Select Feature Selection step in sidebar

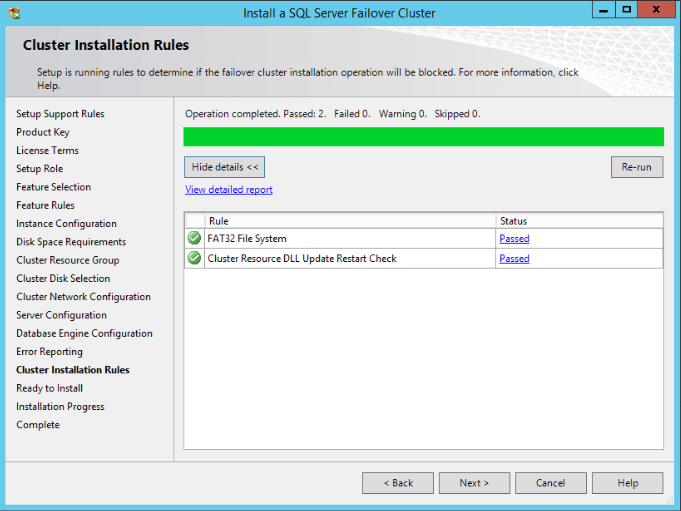click(53, 187)
